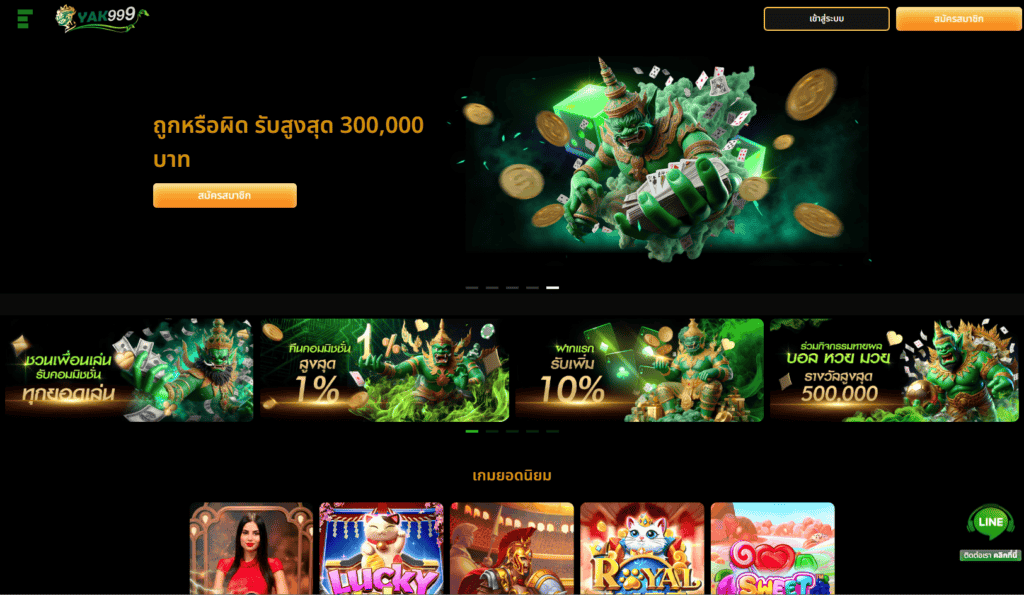This screenshot has width=1024, height=595.
Task: Open the Sweet candy game thumbnail
Action: [x=773, y=549]
